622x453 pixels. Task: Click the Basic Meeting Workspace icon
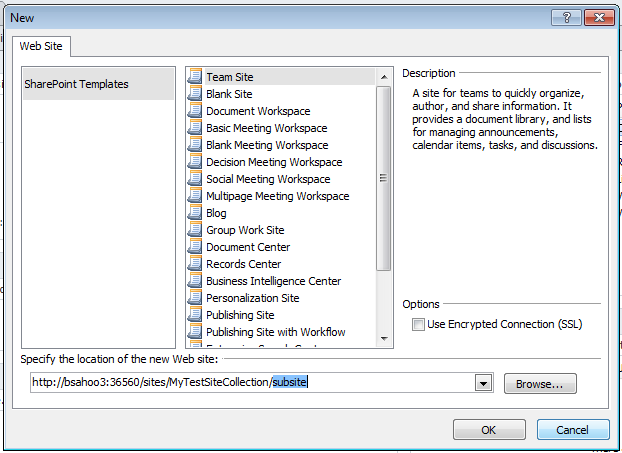pyautogui.click(x=195, y=127)
